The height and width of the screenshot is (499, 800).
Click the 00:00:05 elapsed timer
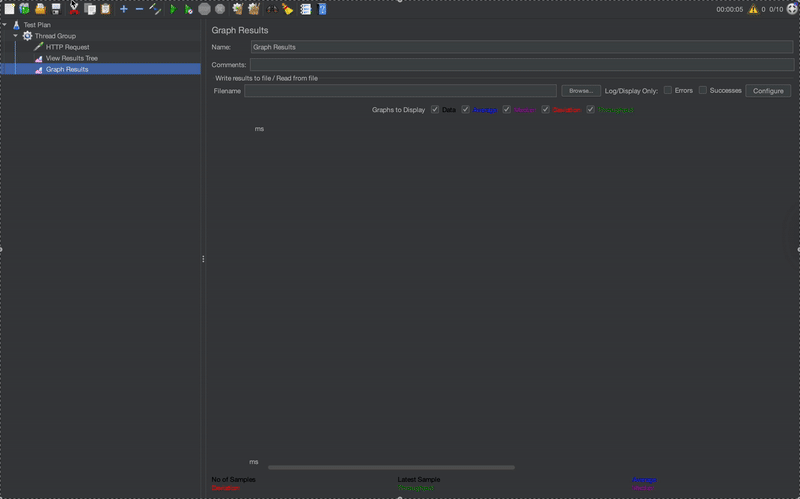pos(729,9)
